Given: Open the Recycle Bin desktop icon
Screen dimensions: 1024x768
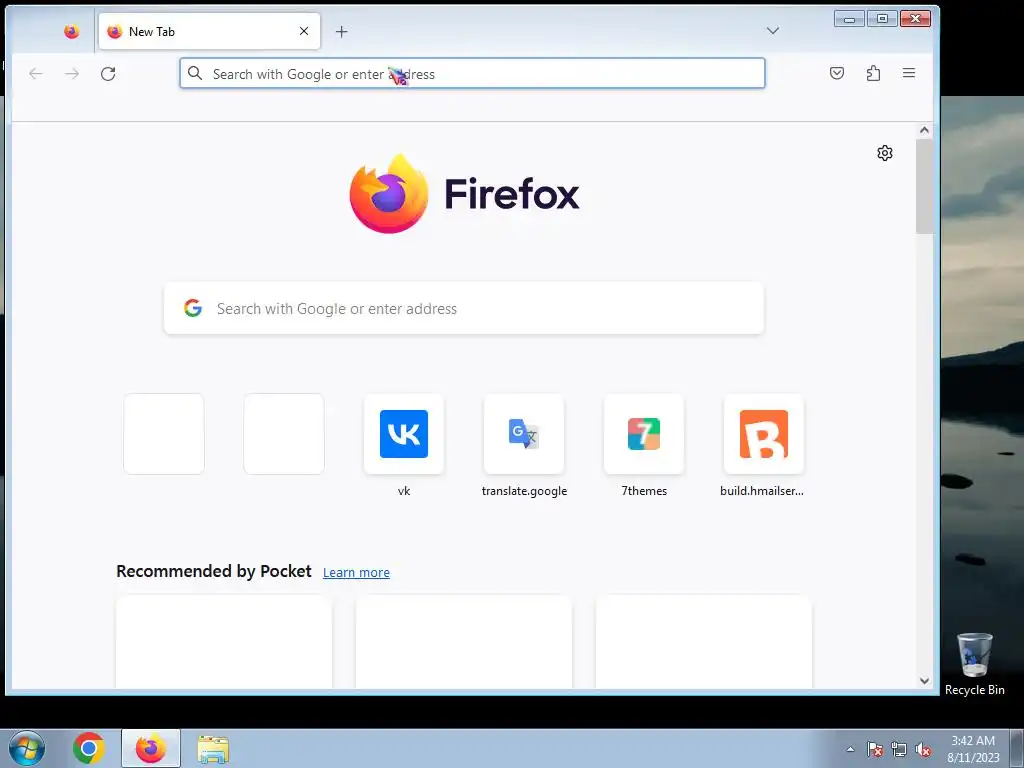Looking at the screenshot, I should point(974,664).
